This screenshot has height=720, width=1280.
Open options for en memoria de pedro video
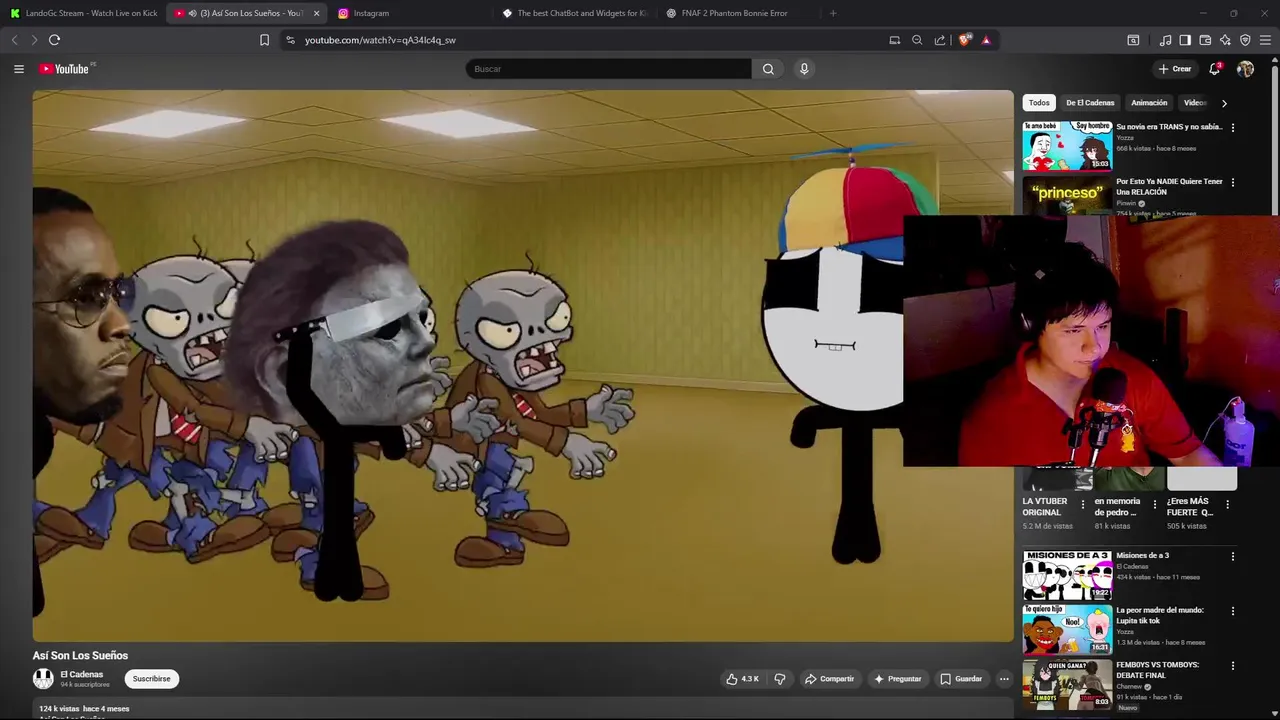click(x=1154, y=505)
